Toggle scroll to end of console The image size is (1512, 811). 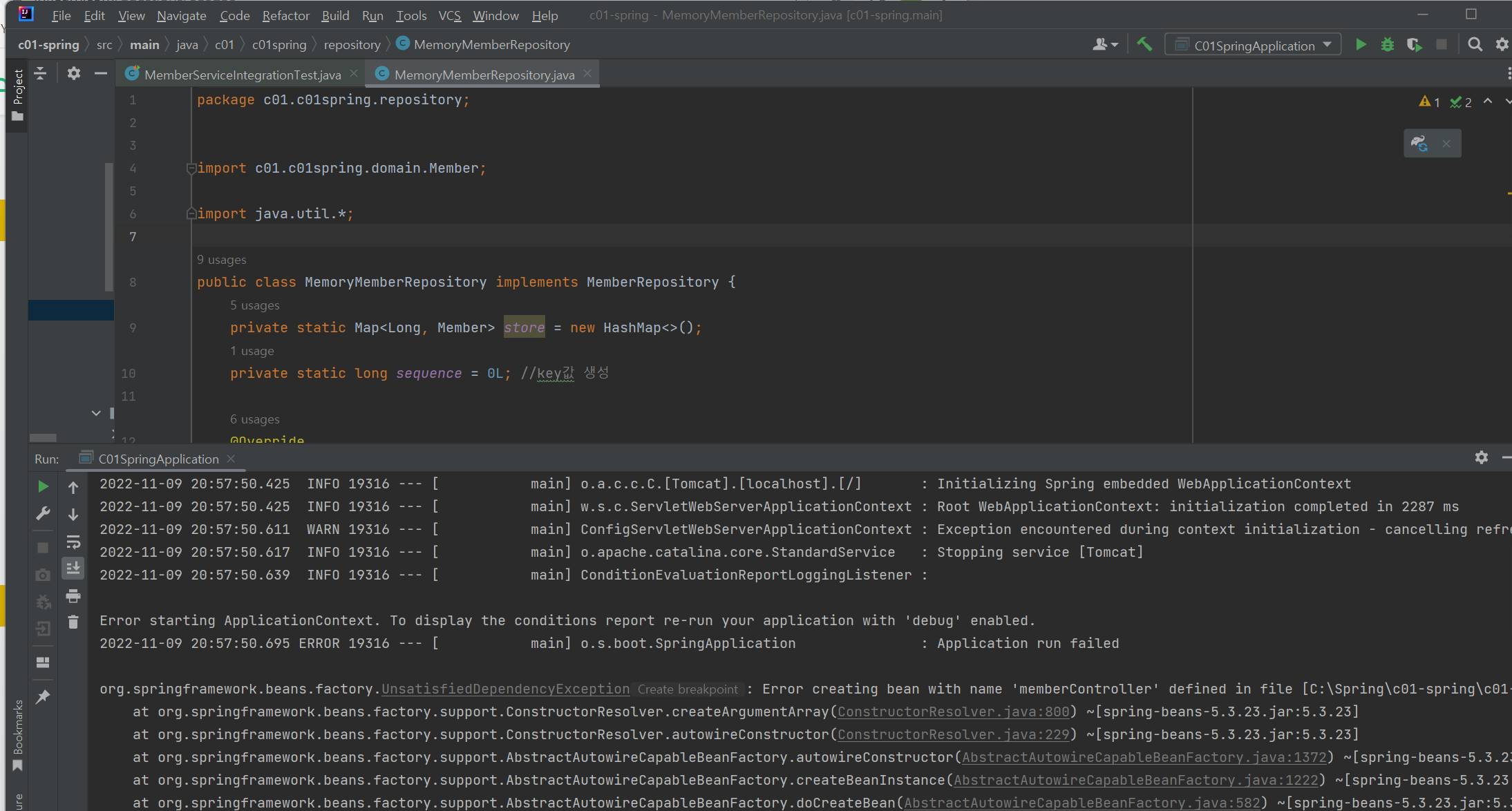click(x=73, y=569)
